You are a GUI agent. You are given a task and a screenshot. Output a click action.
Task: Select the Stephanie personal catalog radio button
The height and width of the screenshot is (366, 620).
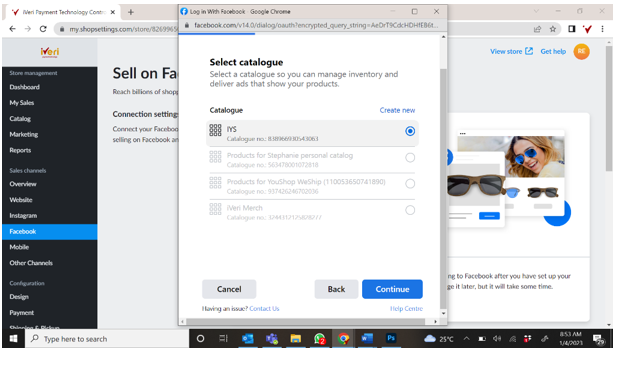tap(410, 158)
